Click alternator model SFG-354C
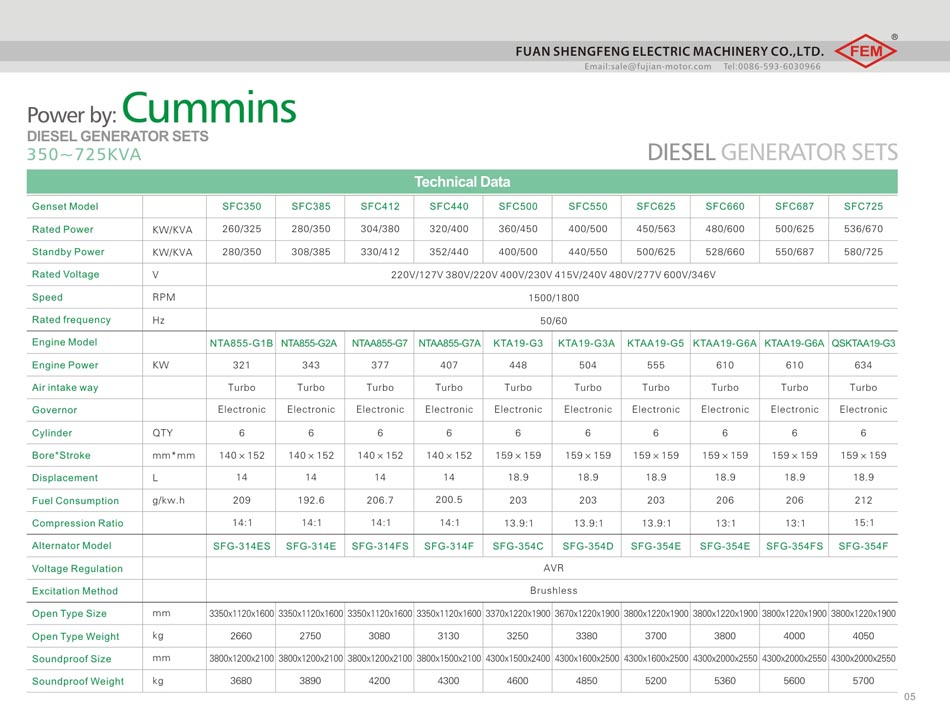Screen dimensions: 950x717 point(518,546)
